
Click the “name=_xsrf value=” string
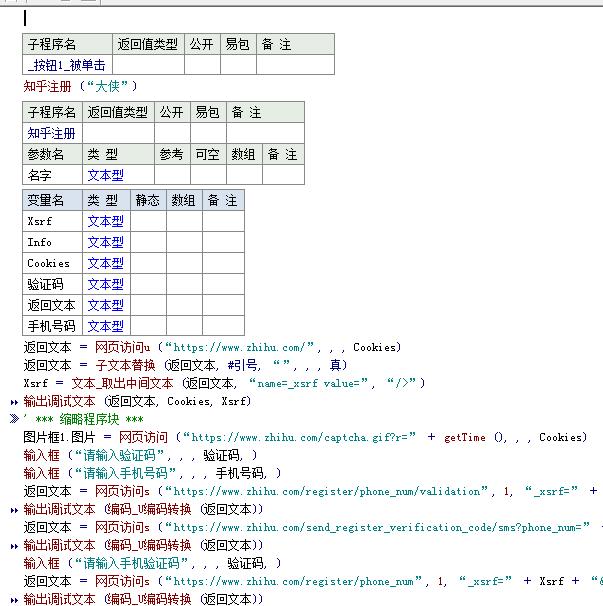(x=308, y=383)
